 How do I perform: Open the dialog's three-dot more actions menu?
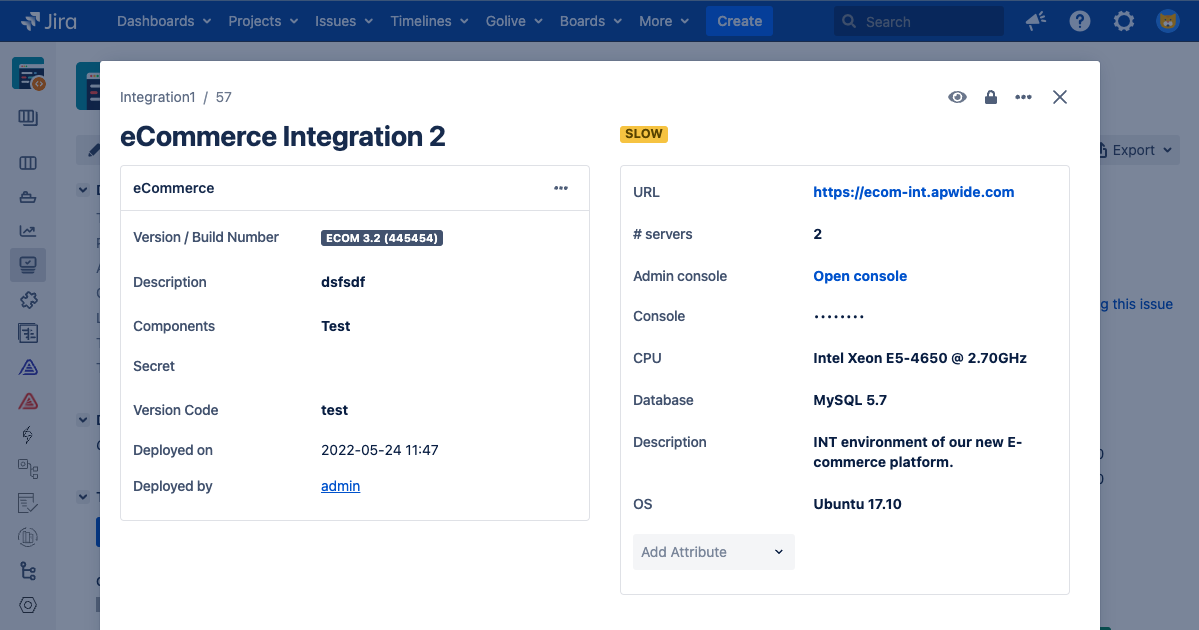(1023, 97)
